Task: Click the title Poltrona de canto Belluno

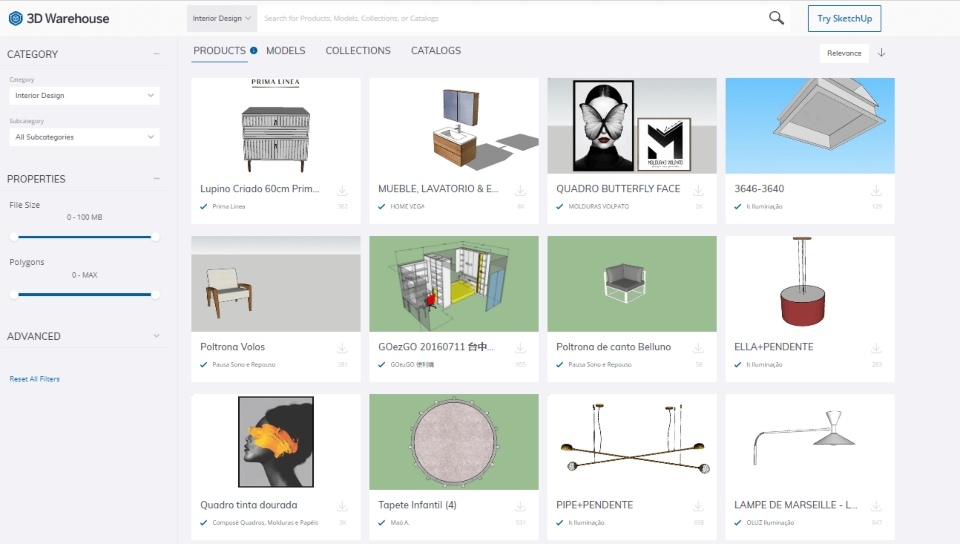Action: pyautogui.click(x=613, y=347)
